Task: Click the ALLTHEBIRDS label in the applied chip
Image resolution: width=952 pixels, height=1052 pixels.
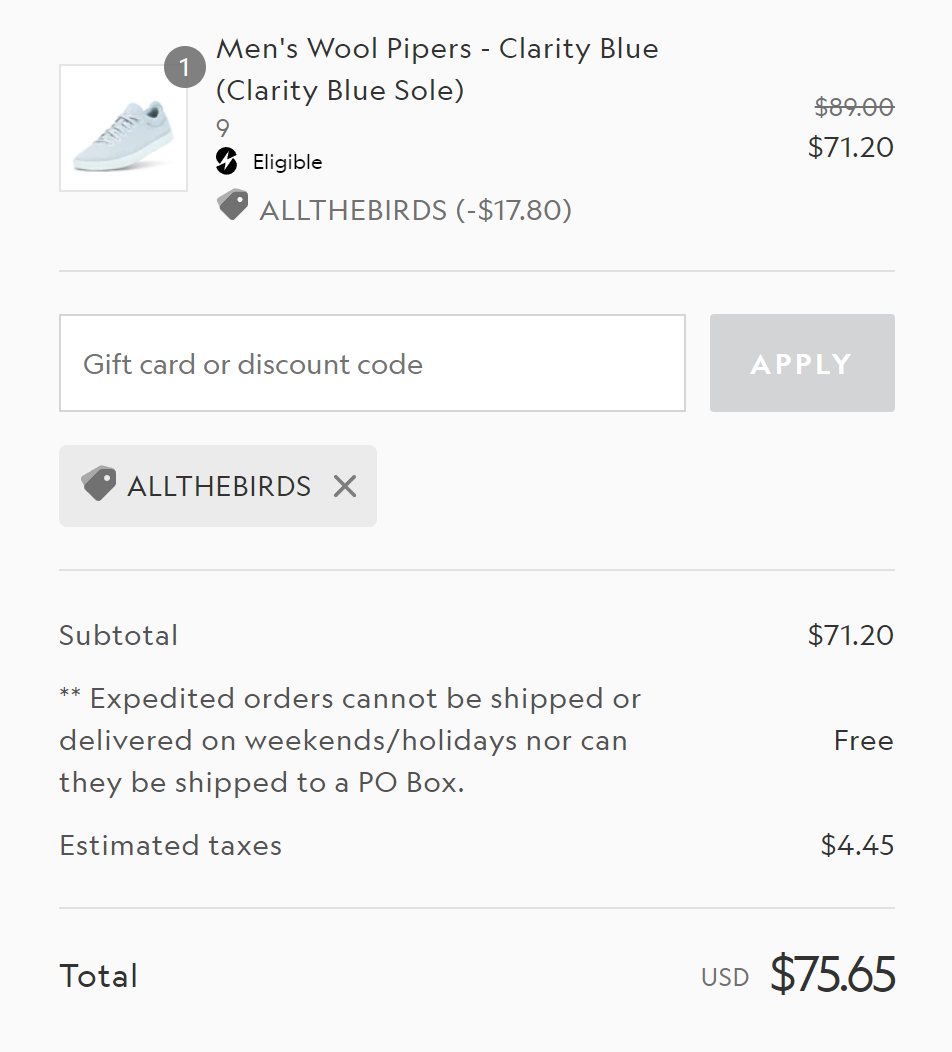Action: coord(219,486)
